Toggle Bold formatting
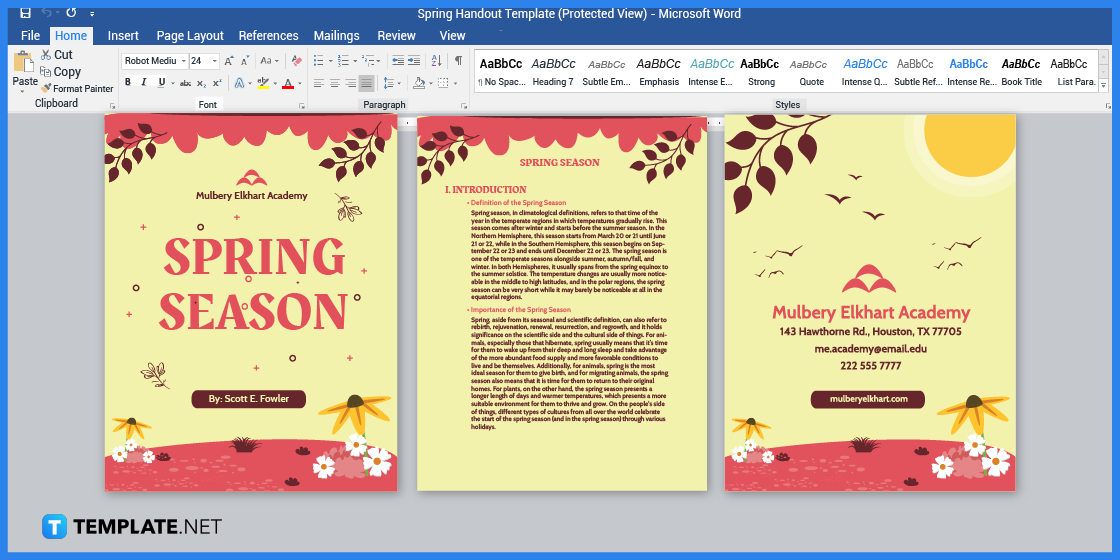The height and width of the screenshot is (560, 1120). tap(128, 83)
